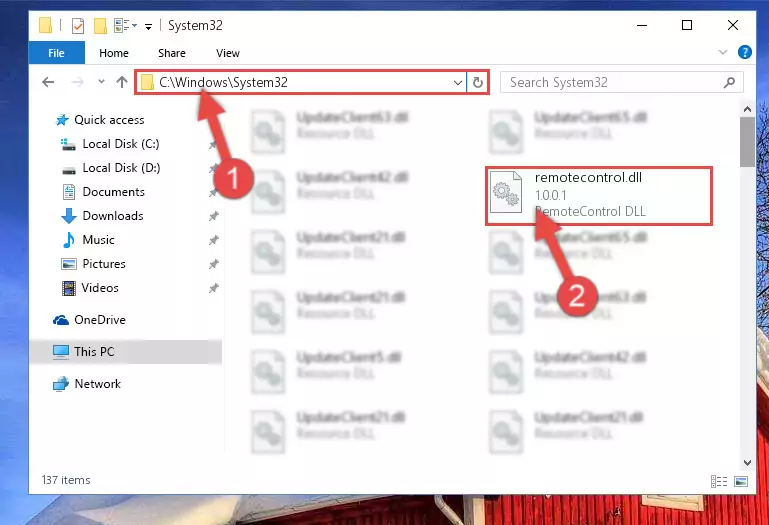Click the 137 items status text
This screenshot has height=525, width=769.
[x=66, y=480]
